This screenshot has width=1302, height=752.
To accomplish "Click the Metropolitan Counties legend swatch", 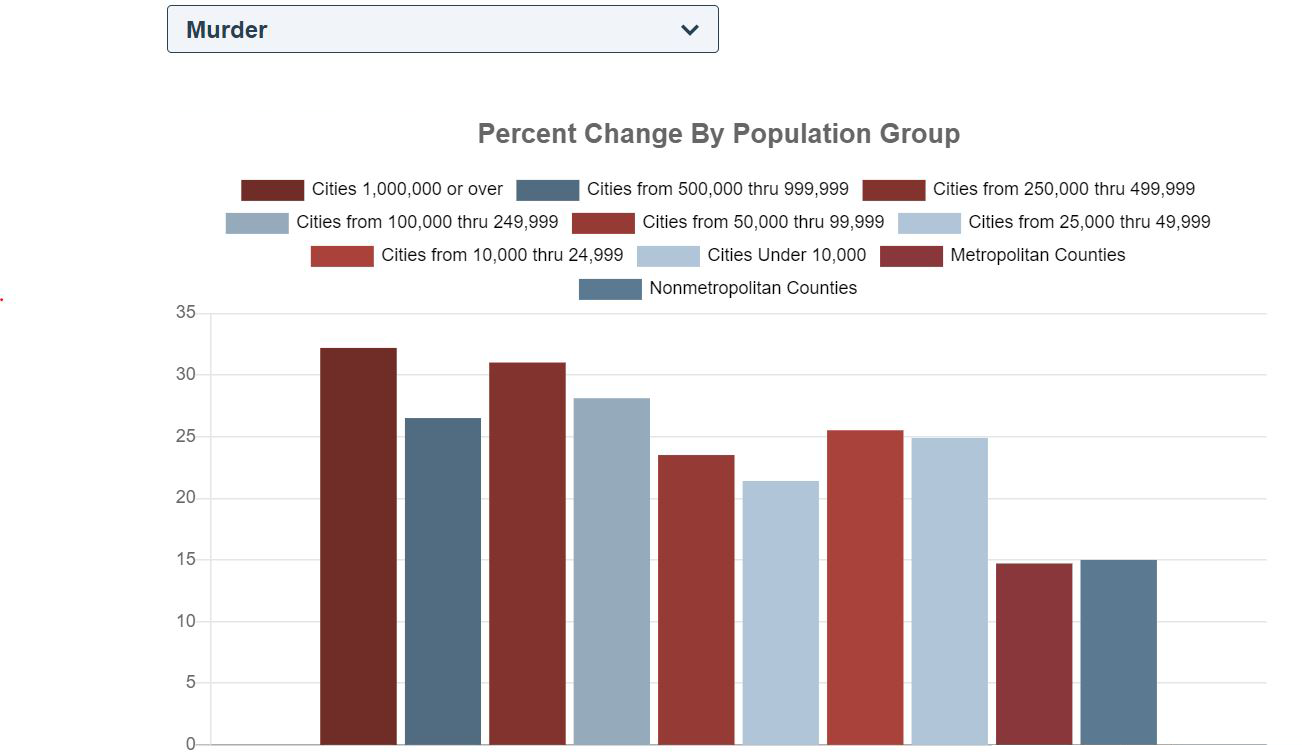I will click(x=911, y=256).
